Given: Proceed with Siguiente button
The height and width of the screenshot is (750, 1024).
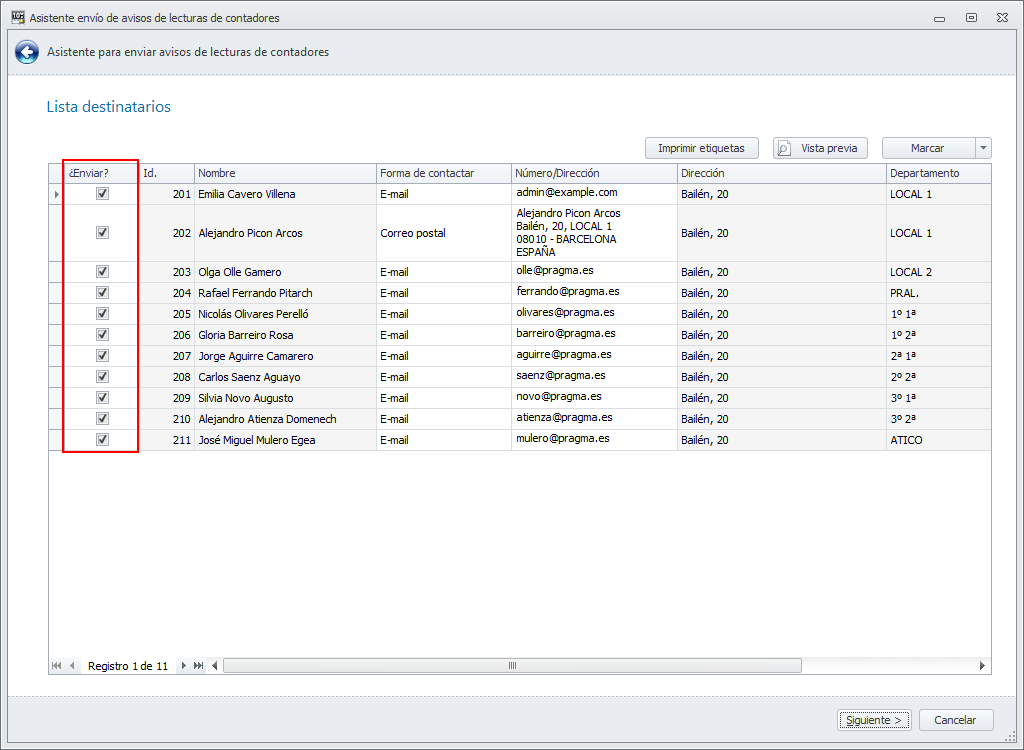Looking at the screenshot, I should 874,720.
